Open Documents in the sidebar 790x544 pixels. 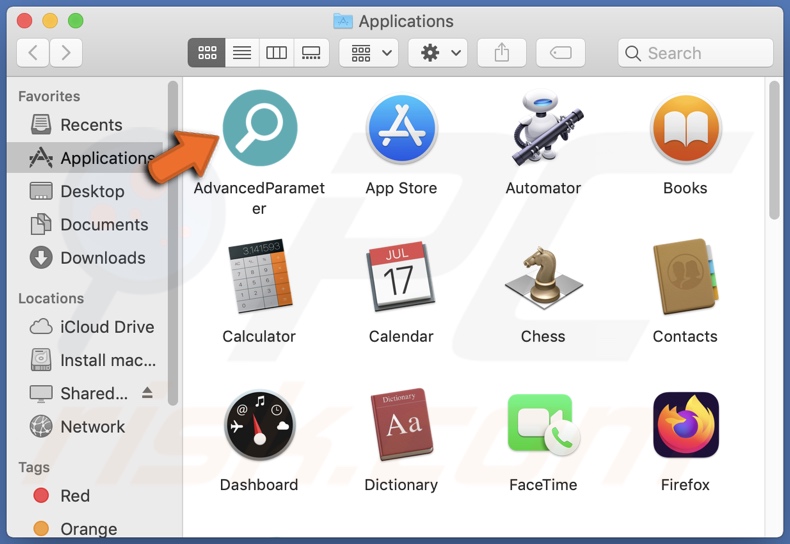[x=86, y=224]
